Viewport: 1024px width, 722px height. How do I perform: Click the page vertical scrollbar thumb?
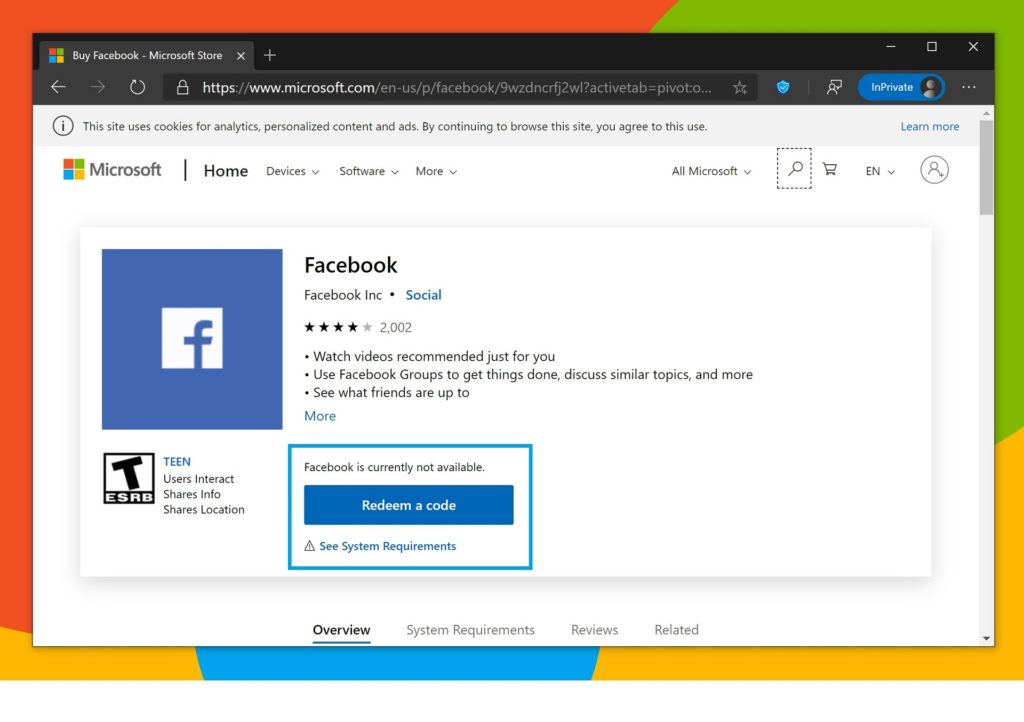985,167
